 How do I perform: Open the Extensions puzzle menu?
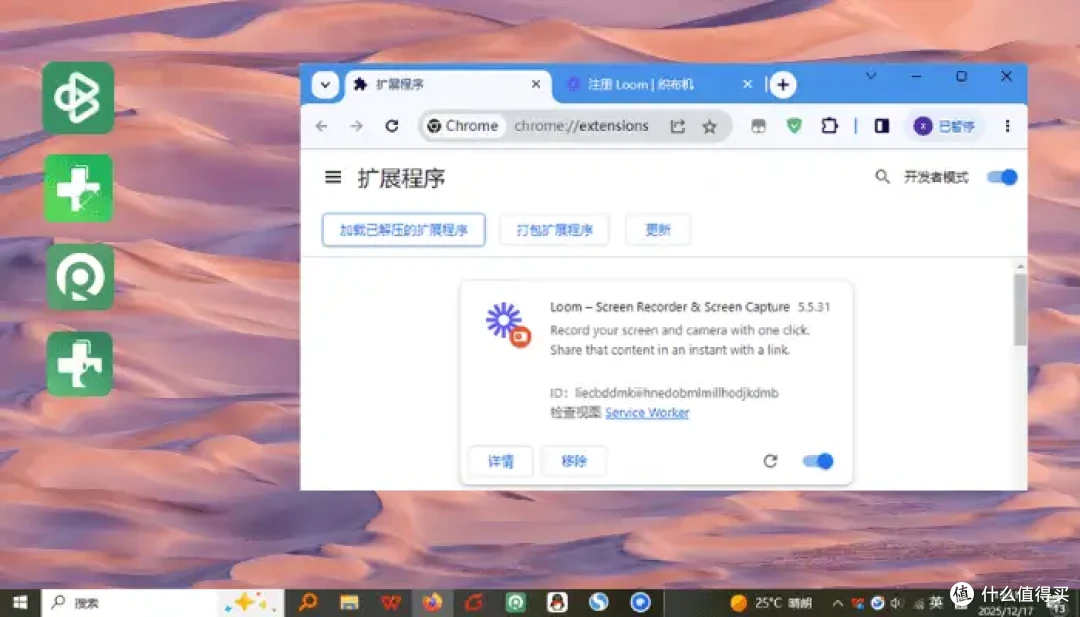pos(829,125)
